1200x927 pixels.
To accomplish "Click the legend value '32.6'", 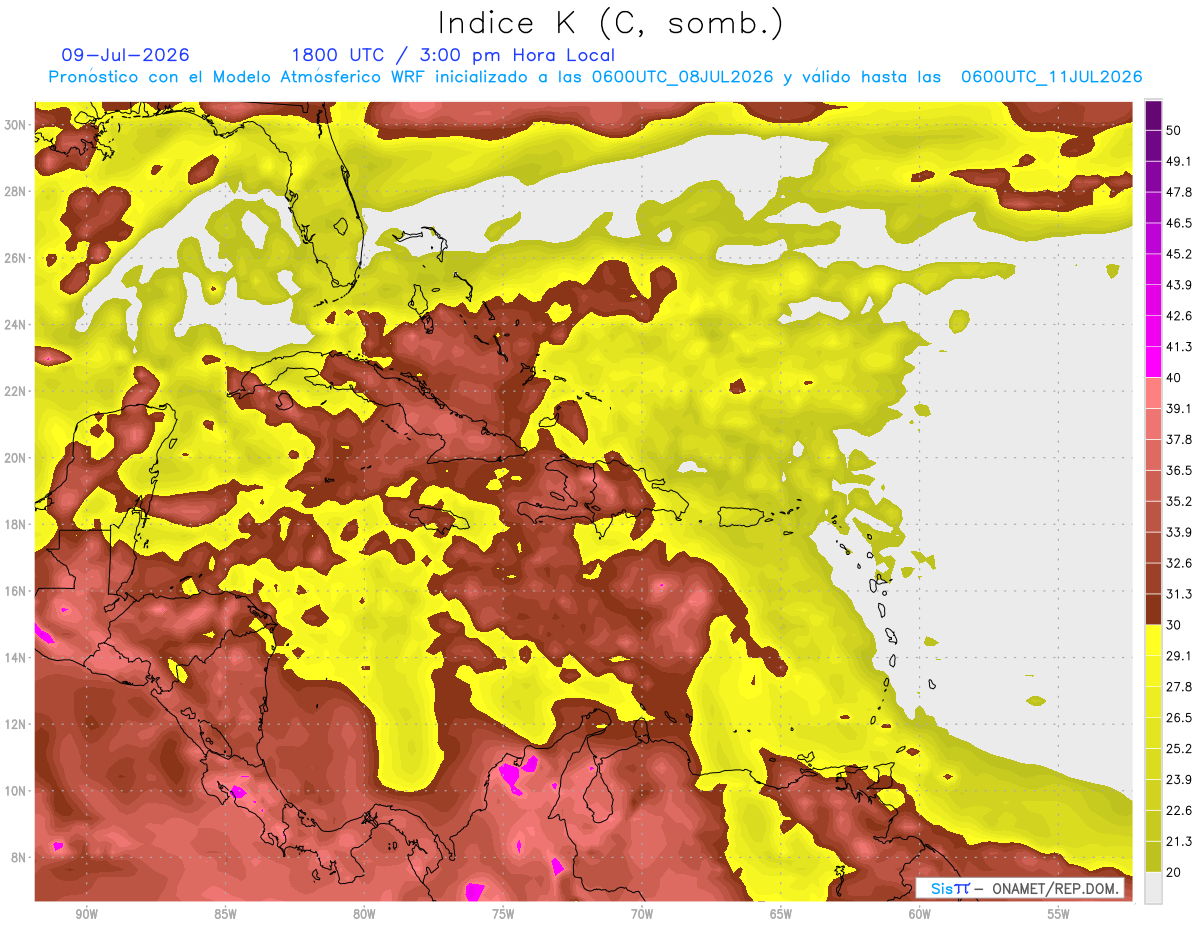I will click(x=1178, y=563).
